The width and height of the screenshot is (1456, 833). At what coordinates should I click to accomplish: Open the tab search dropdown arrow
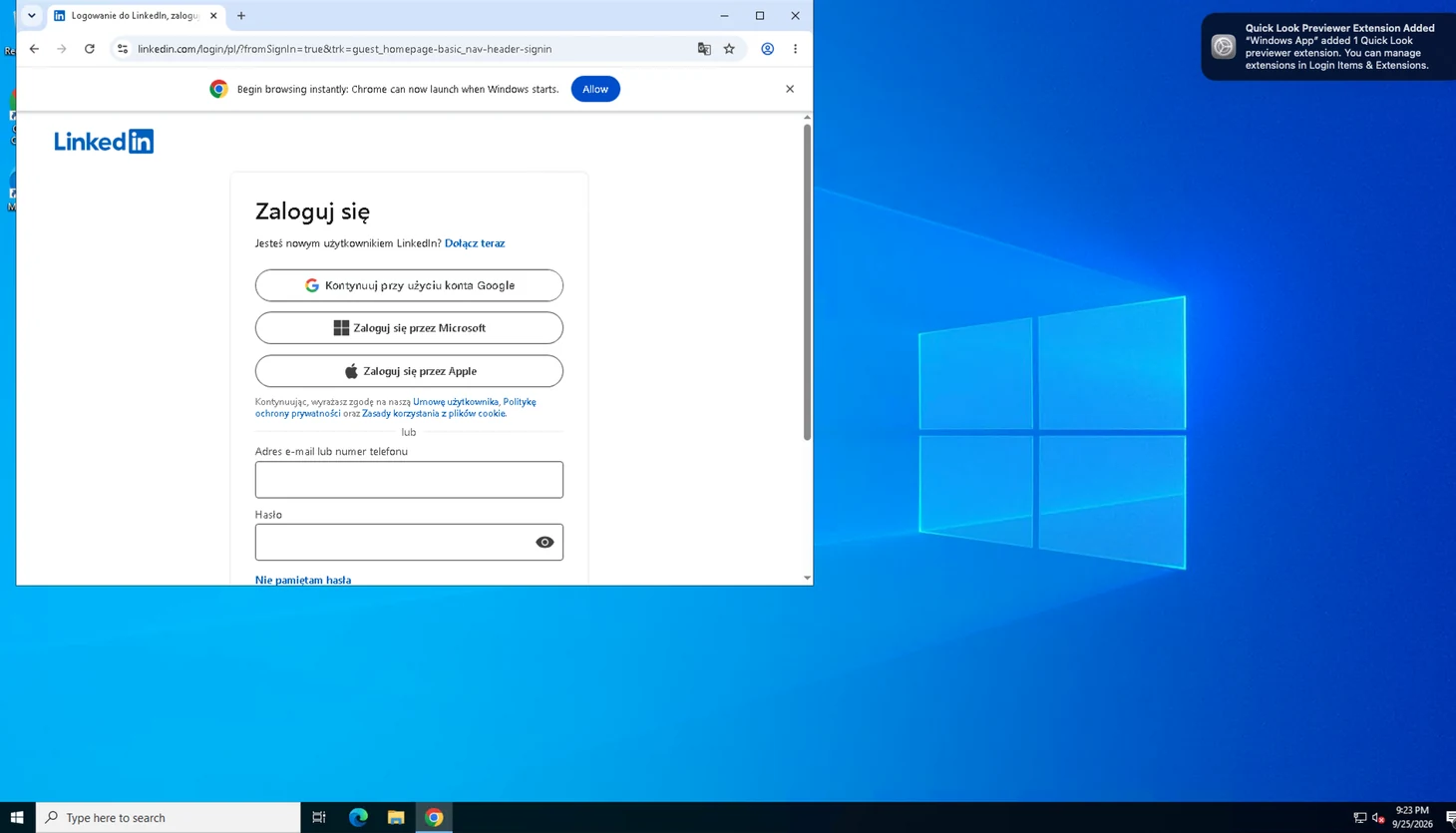pyautogui.click(x=32, y=16)
